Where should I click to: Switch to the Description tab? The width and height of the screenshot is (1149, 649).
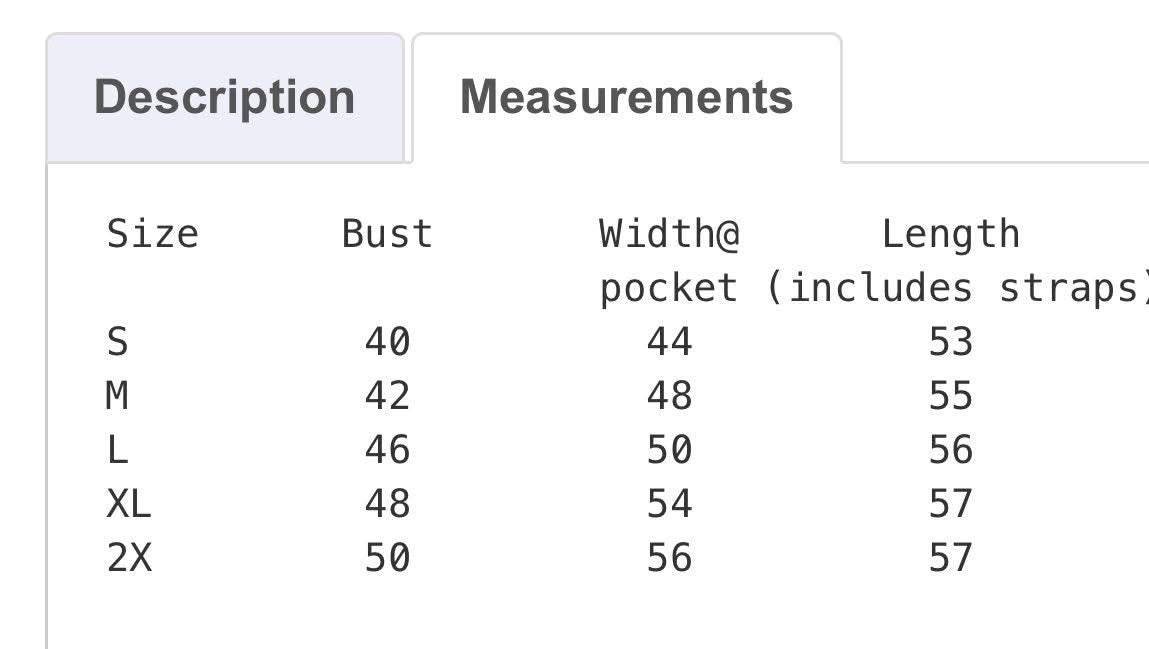pyautogui.click(x=224, y=97)
